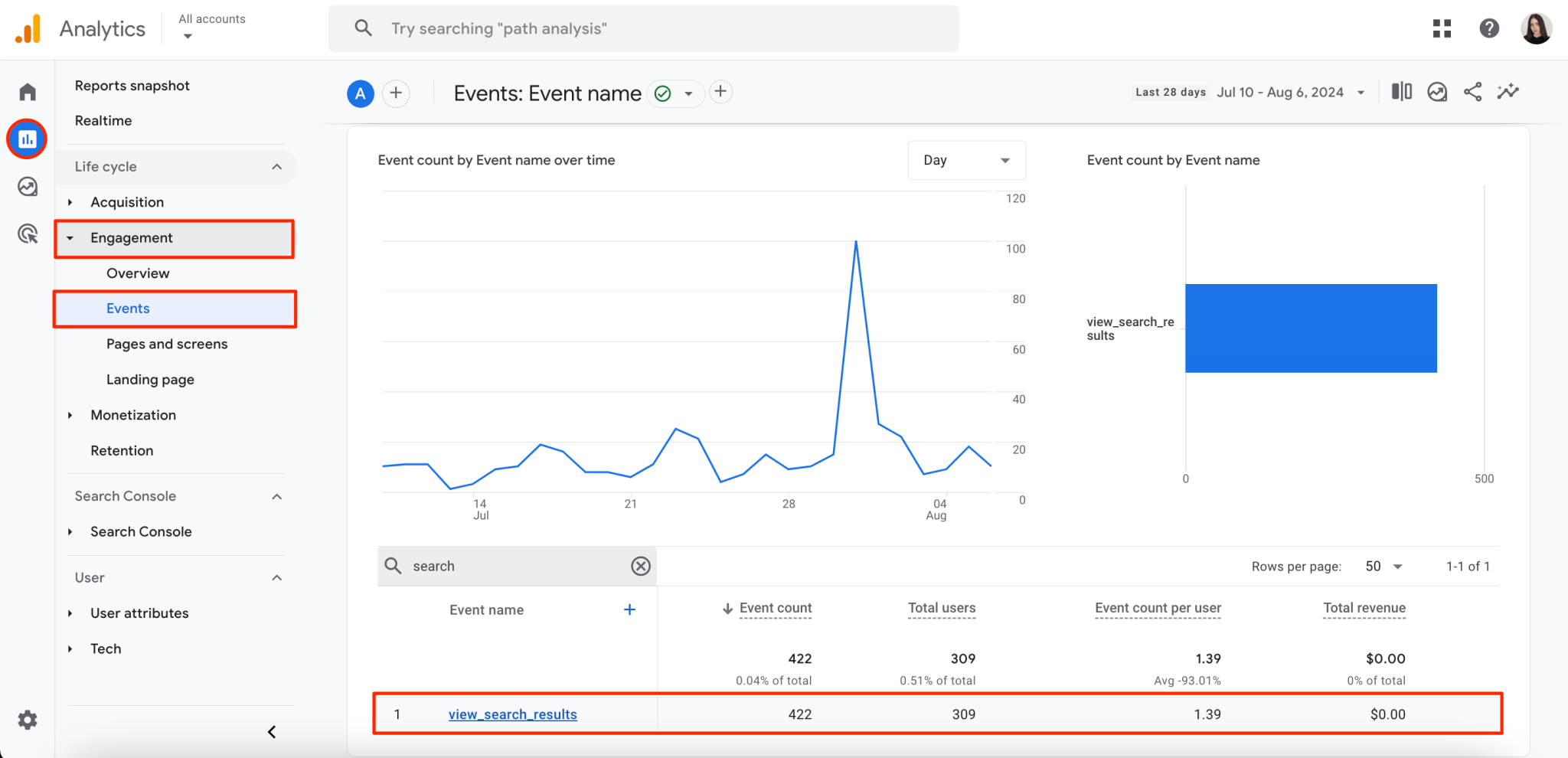
Task: Open the Insights icon near date range
Action: coord(1437,91)
